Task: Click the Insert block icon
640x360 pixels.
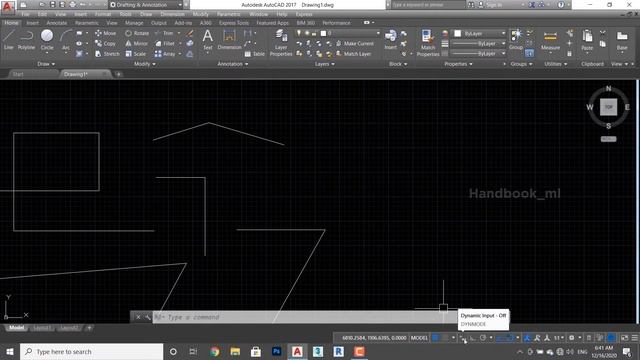Action: pyautogui.click(x=390, y=40)
